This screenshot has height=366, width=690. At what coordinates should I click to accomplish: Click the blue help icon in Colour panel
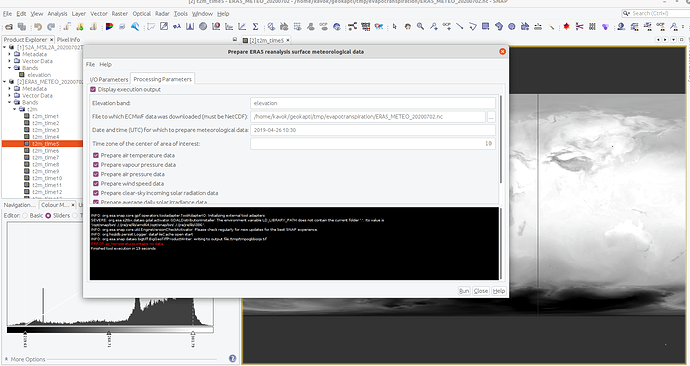(232, 359)
